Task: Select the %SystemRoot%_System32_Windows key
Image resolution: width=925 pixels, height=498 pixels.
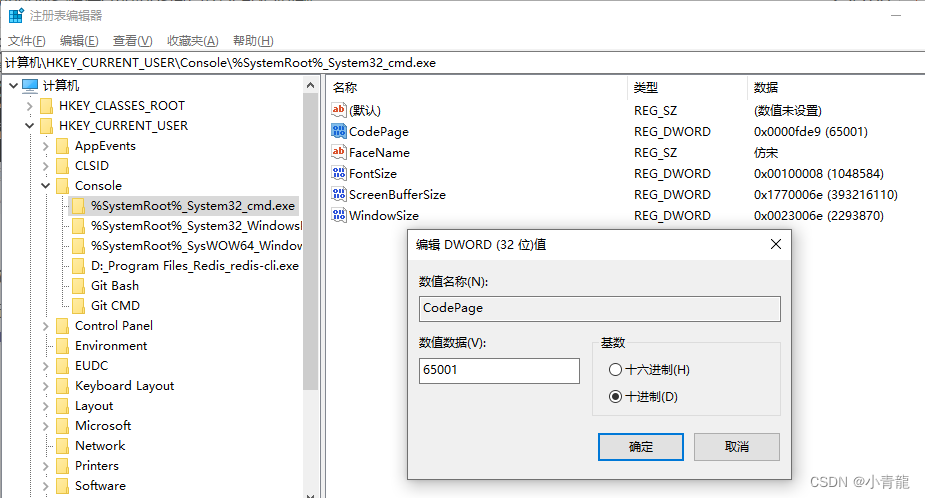Action: [x=196, y=226]
